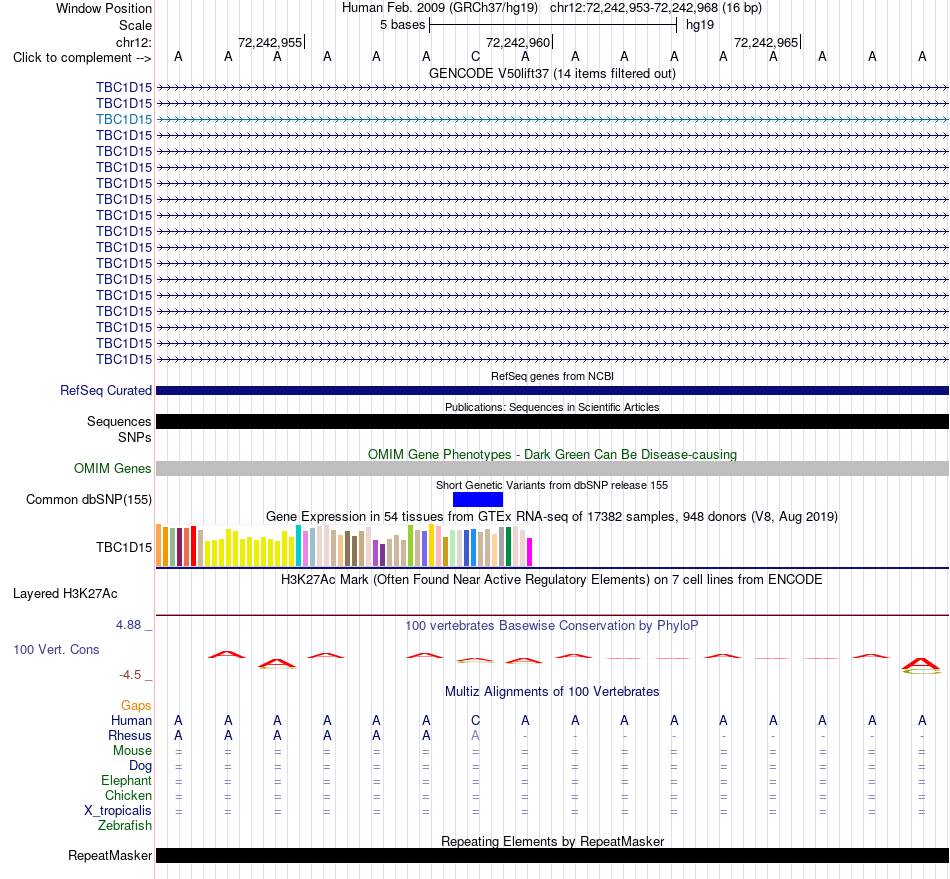Click the -4.5 PhyloP lower scale value

[130, 675]
